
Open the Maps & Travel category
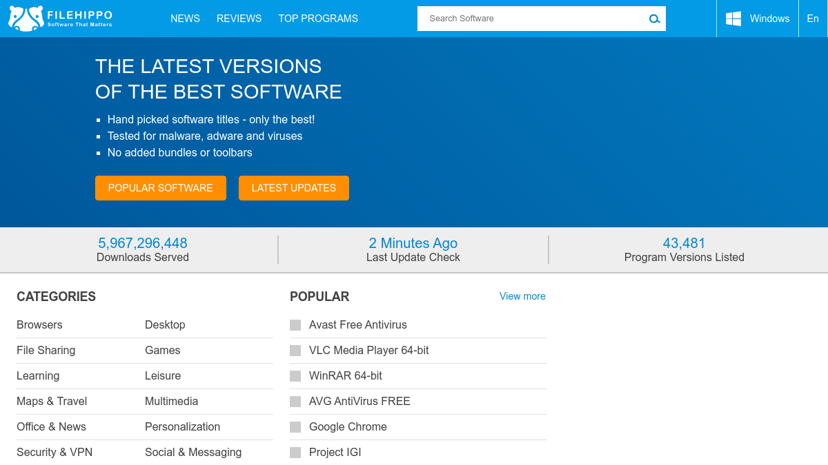52,401
